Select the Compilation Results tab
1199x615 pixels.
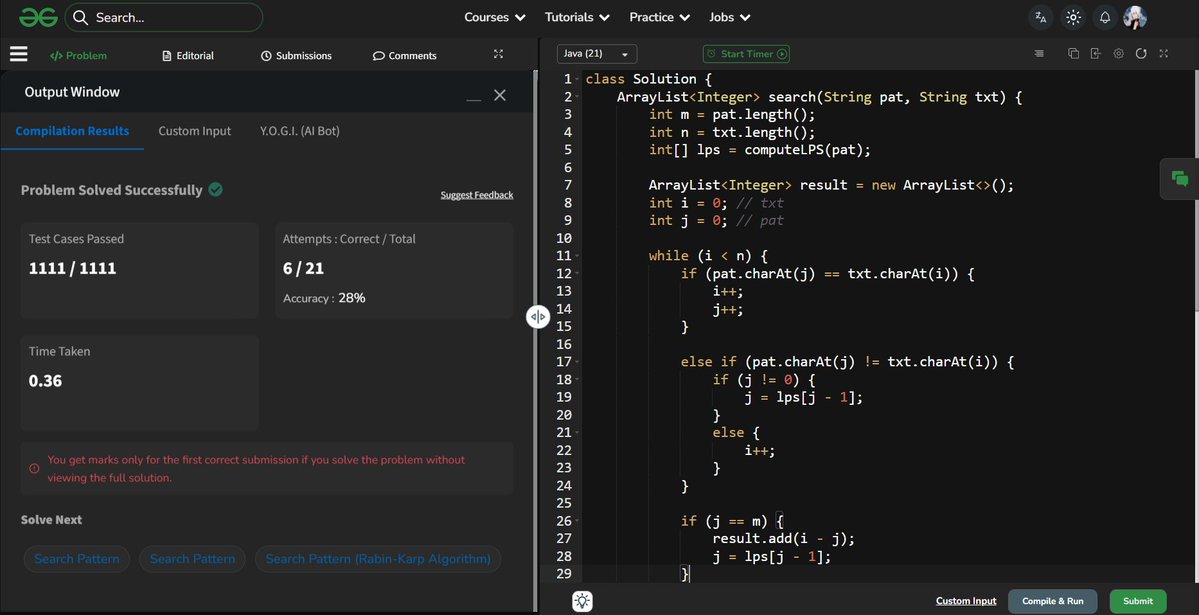pyautogui.click(x=72, y=131)
